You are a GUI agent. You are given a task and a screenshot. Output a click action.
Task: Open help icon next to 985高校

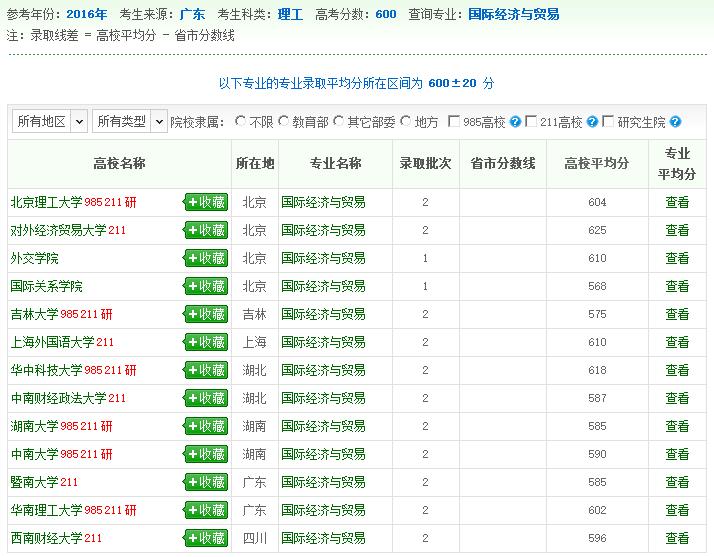(x=515, y=122)
